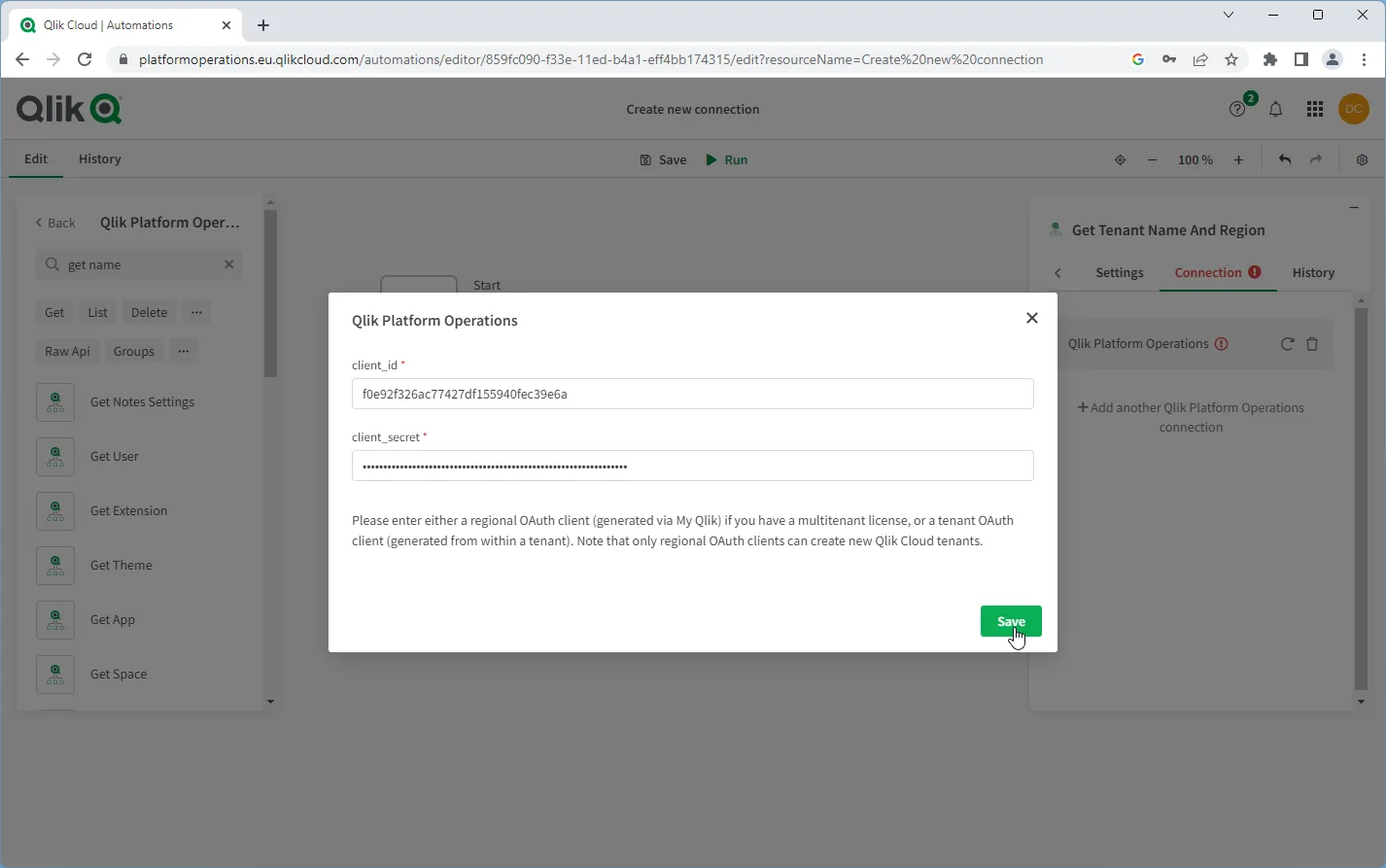
Task: Select the Get Extension block icon
Action: pos(55,511)
